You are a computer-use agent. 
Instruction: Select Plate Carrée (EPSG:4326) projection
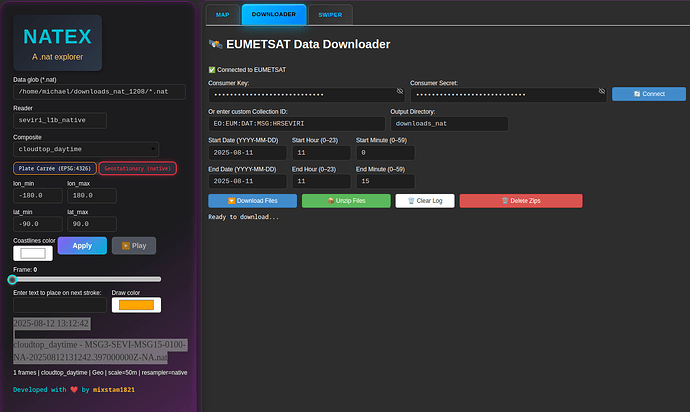pyautogui.click(x=54, y=169)
